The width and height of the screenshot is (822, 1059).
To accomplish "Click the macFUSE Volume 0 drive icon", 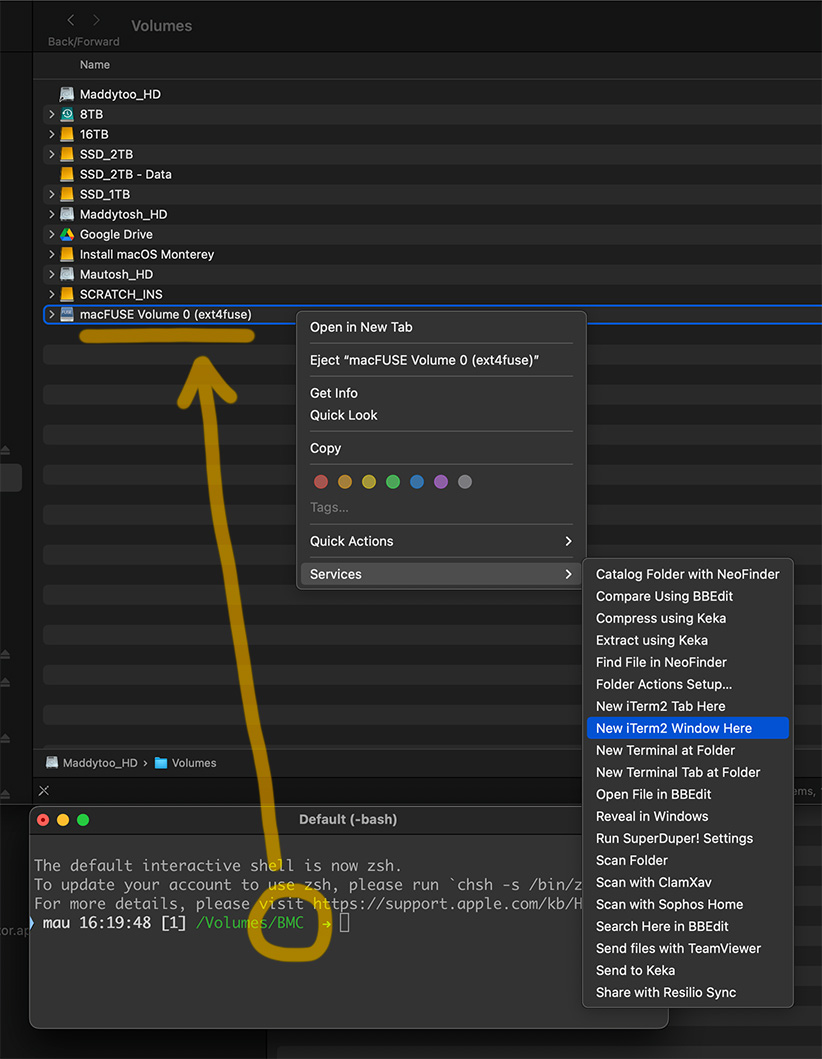I will click(x=67, y=314).
